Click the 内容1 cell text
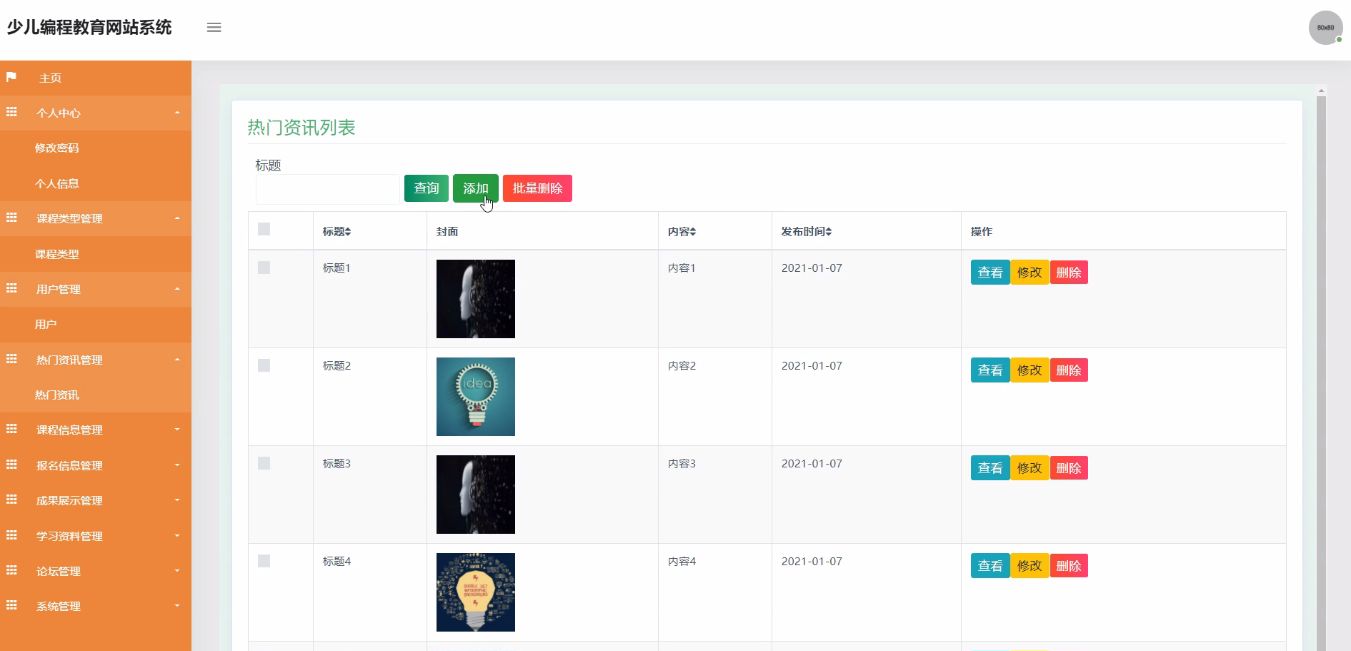 click(x=682, y=268)
